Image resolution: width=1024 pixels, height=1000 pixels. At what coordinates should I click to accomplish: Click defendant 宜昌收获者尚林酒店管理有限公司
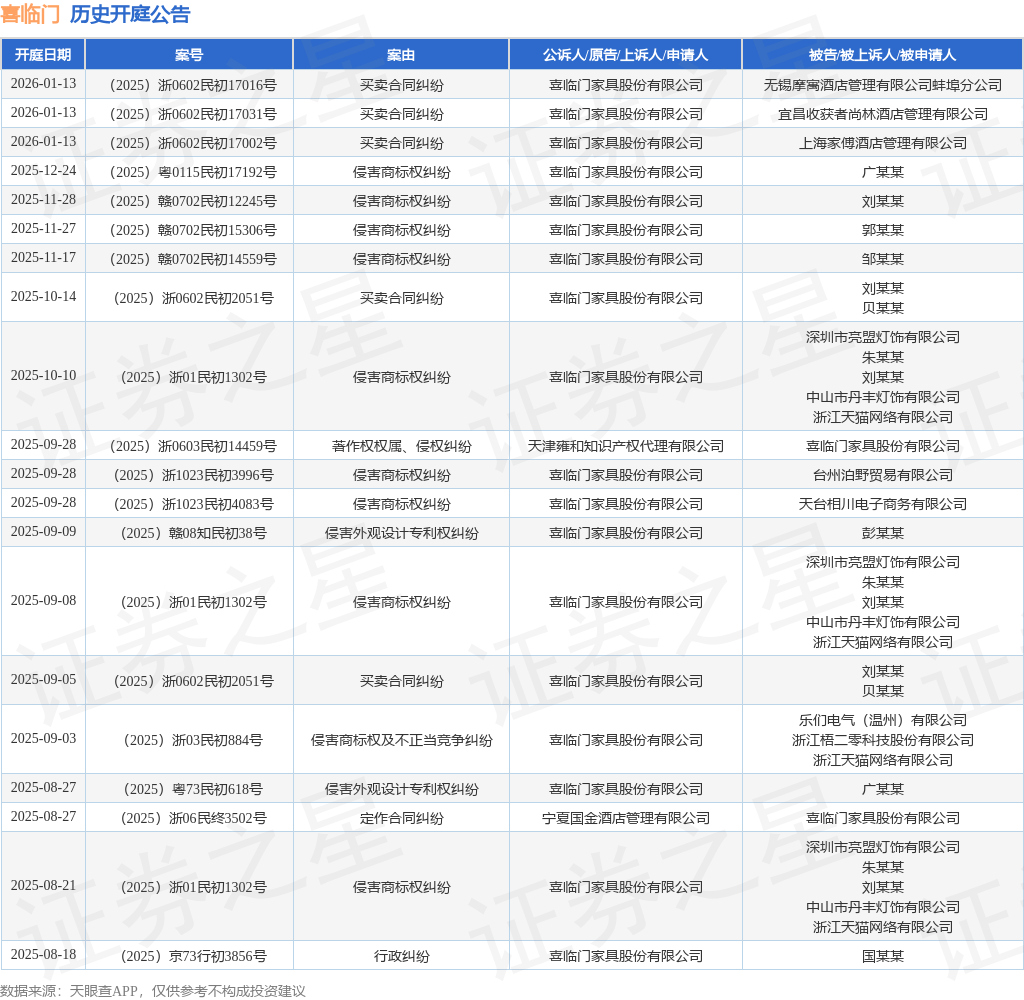[x=882, y=114]
